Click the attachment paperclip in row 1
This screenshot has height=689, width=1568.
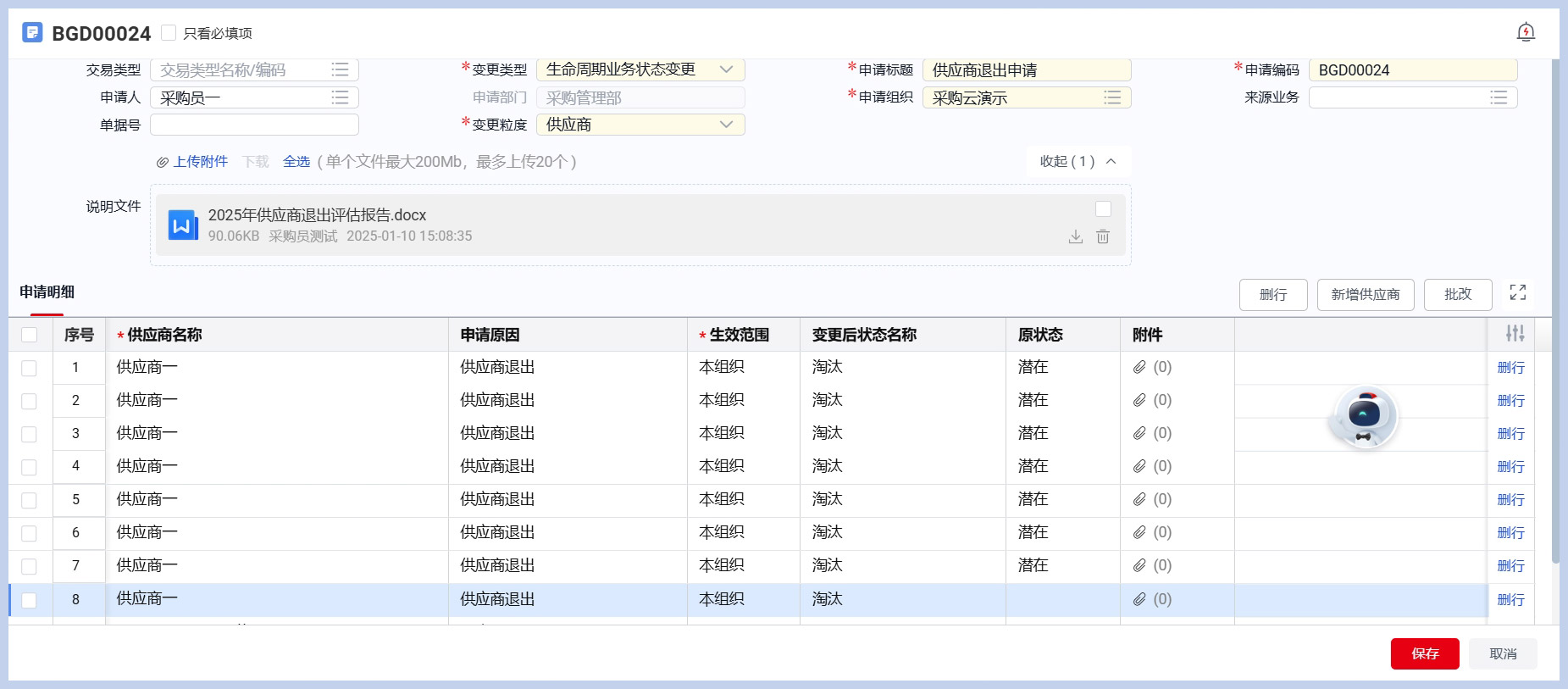pyautogui.click(x=1139, y=367)
